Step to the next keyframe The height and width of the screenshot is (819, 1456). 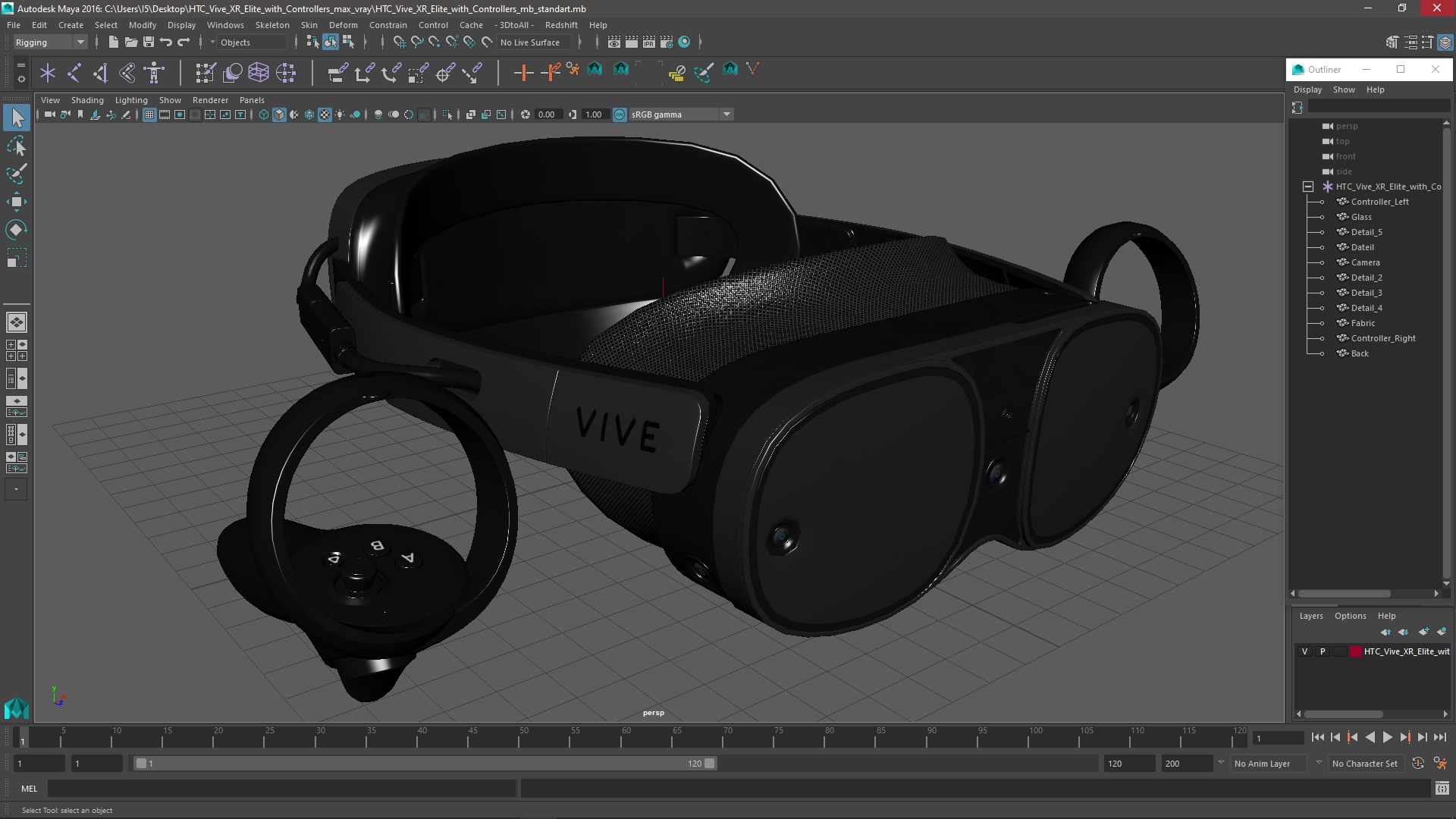1404,737
